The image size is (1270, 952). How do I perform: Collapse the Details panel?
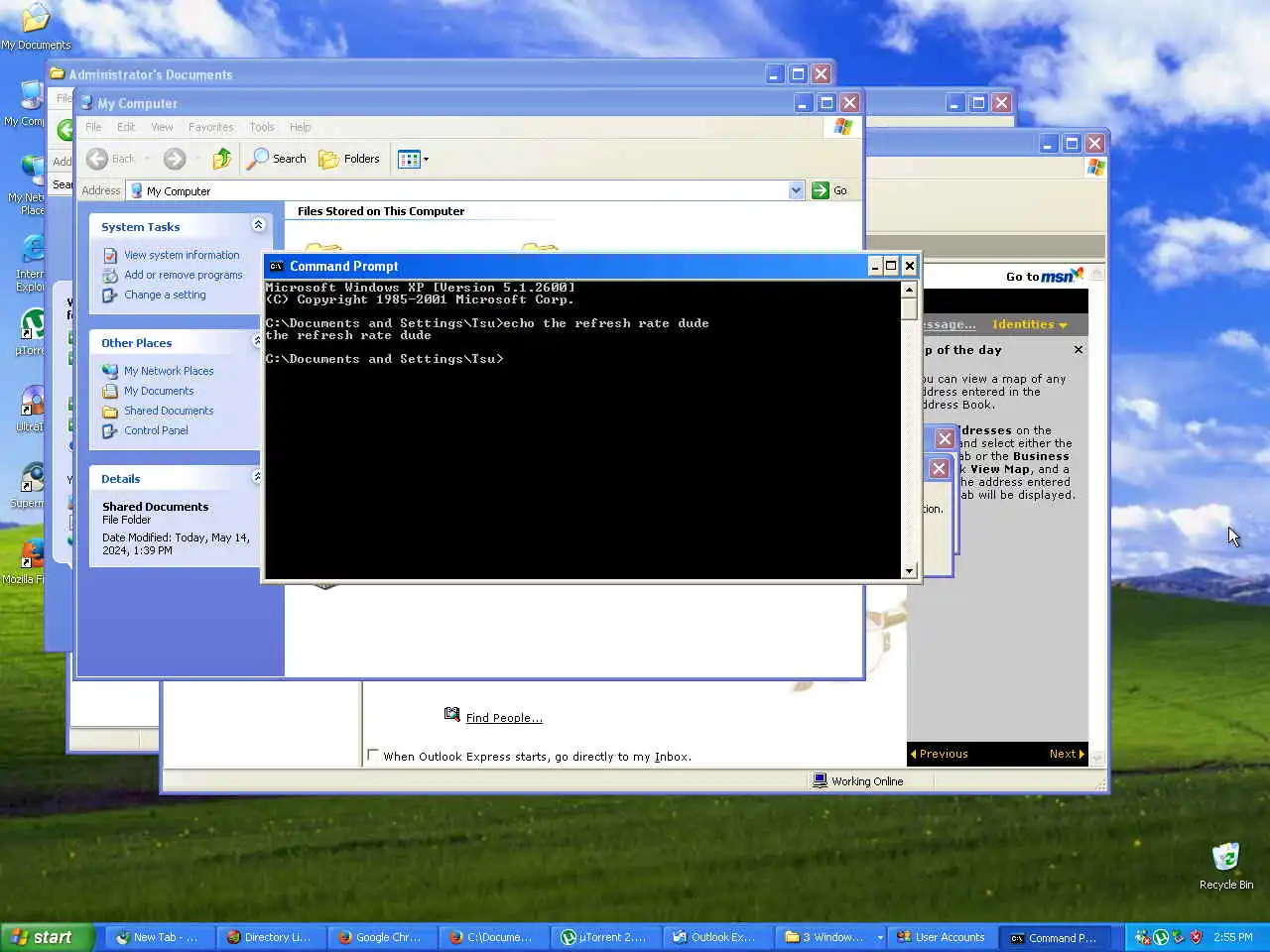click(258, 477)
